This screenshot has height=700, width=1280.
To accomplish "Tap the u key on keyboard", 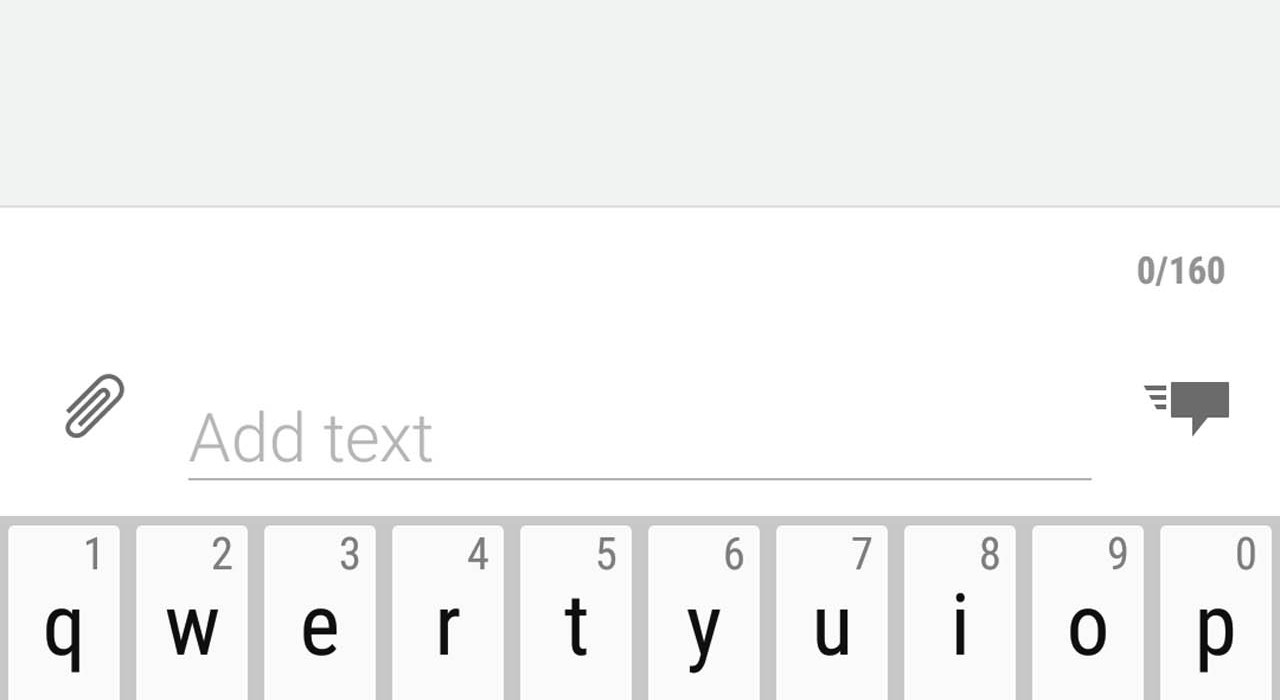I will [x=832, y=612].
